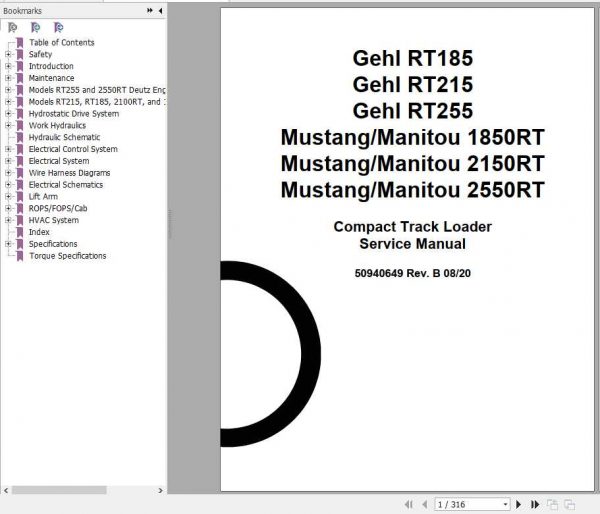Expand the Models RT255 and 2550RT Deutz bookmark
Image resolution: width=600 pixels, height=514 pixels.
tap(8, 90)
